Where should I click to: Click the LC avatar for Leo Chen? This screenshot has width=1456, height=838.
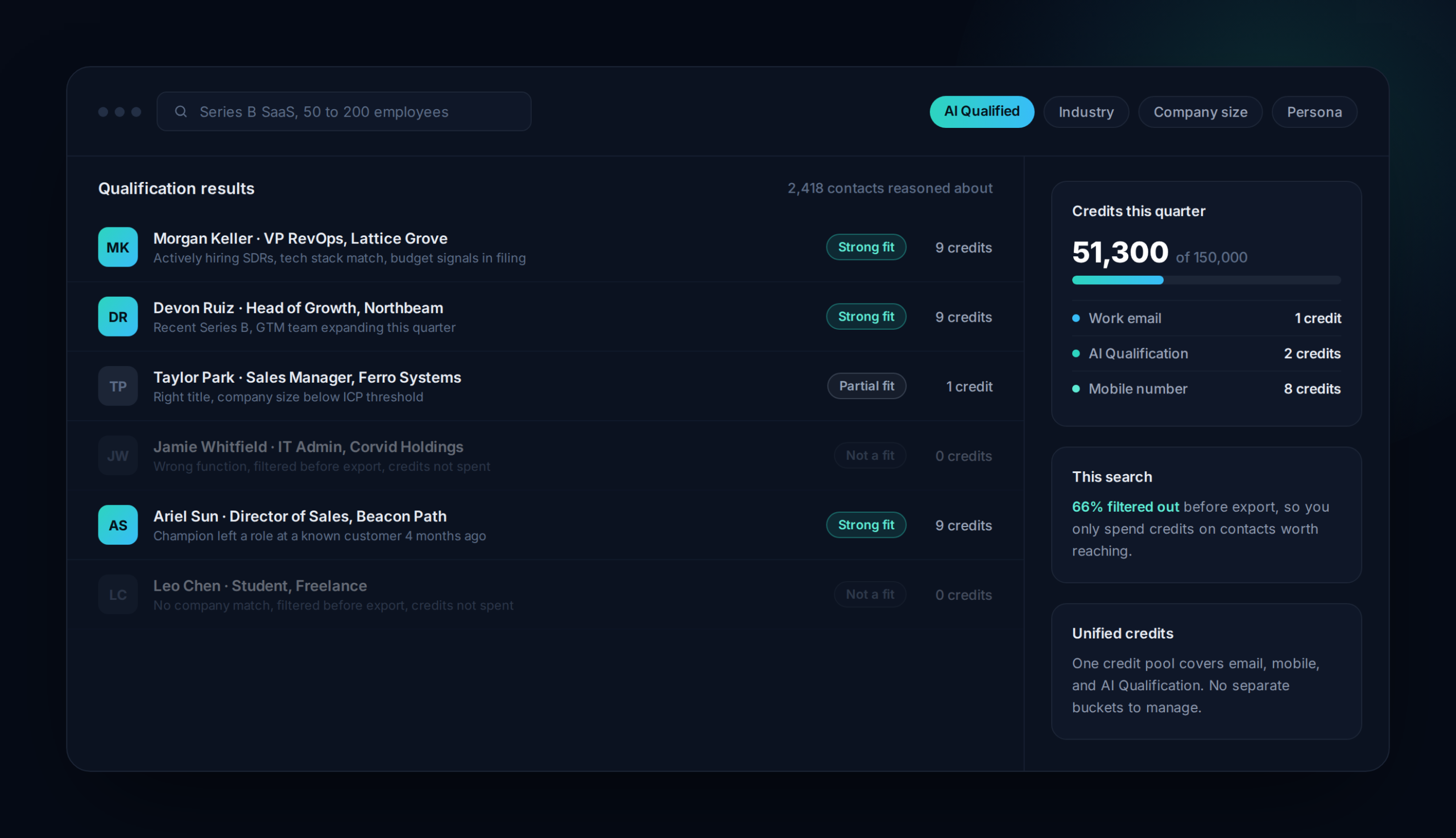[x=118, y=595]
